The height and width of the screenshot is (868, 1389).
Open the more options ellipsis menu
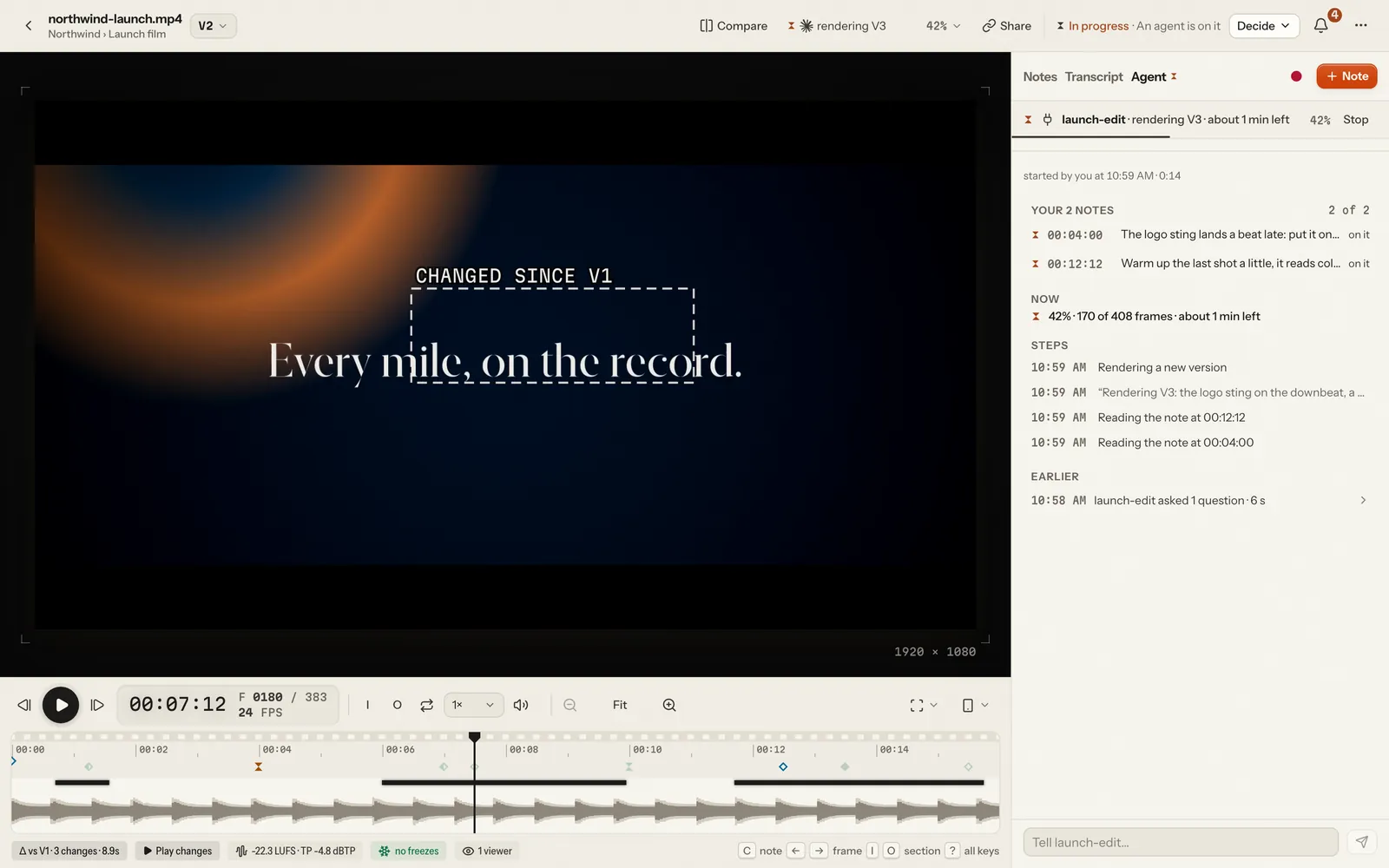tap(1360, 26)
